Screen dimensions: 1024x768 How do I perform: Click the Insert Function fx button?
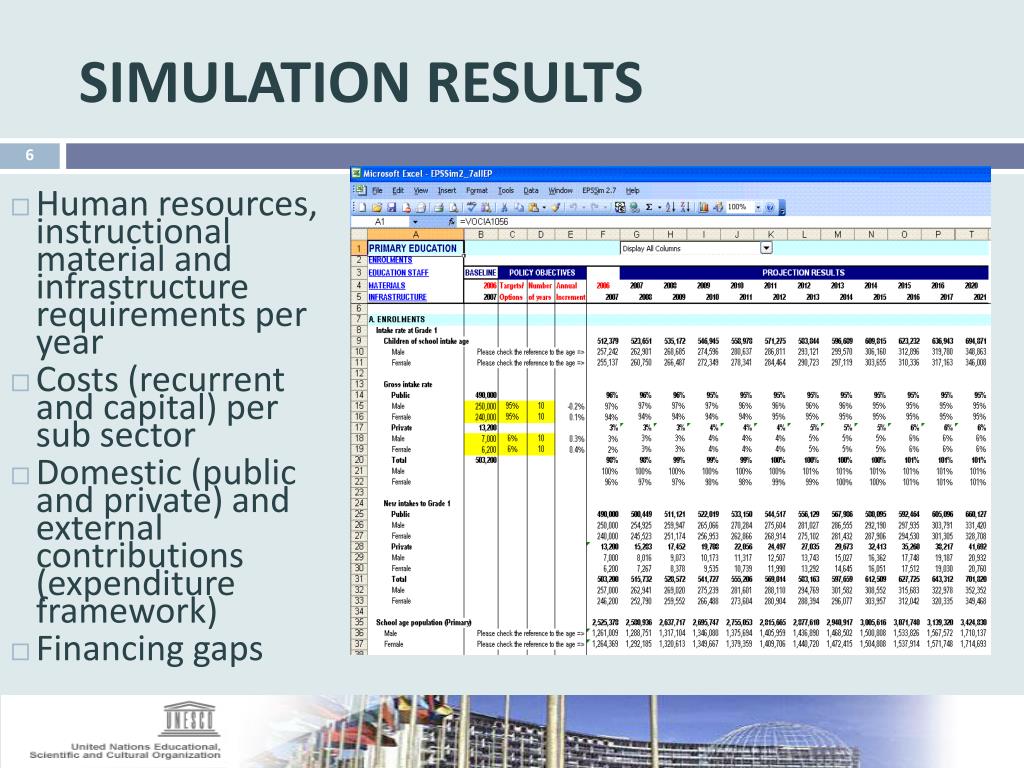[x=451, y=222]
